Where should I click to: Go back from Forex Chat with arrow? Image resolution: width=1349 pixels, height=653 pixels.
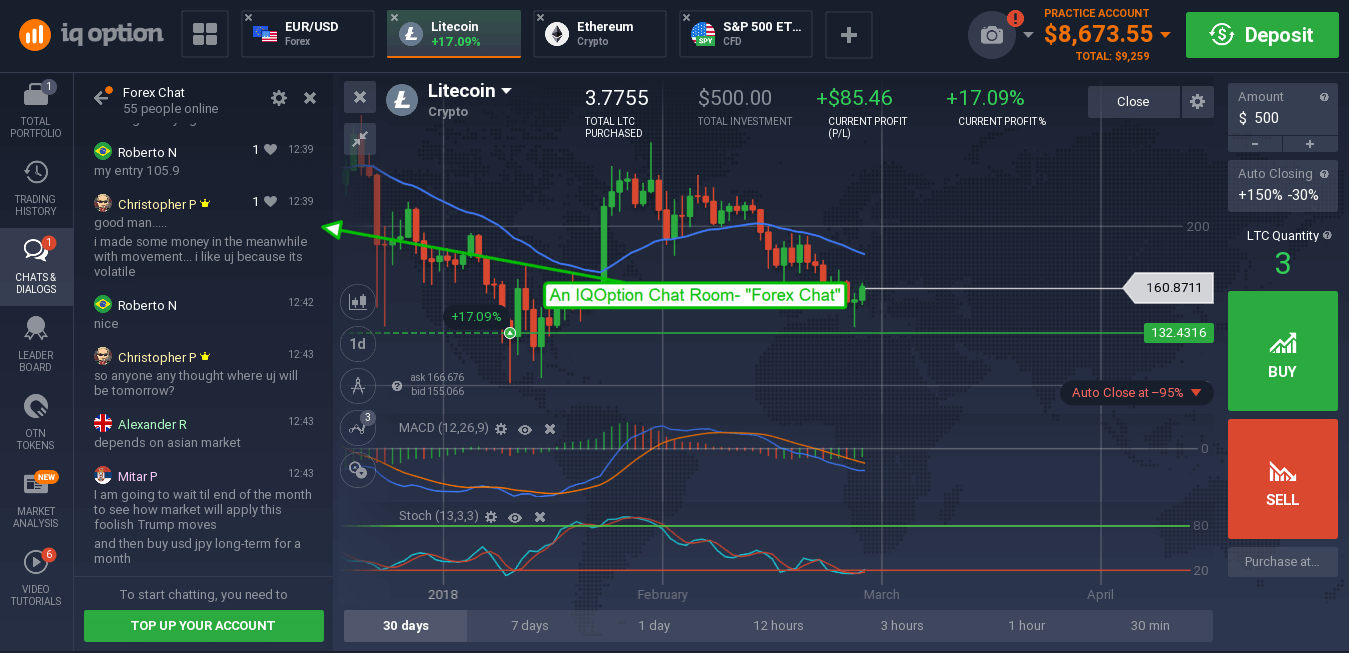101,98
